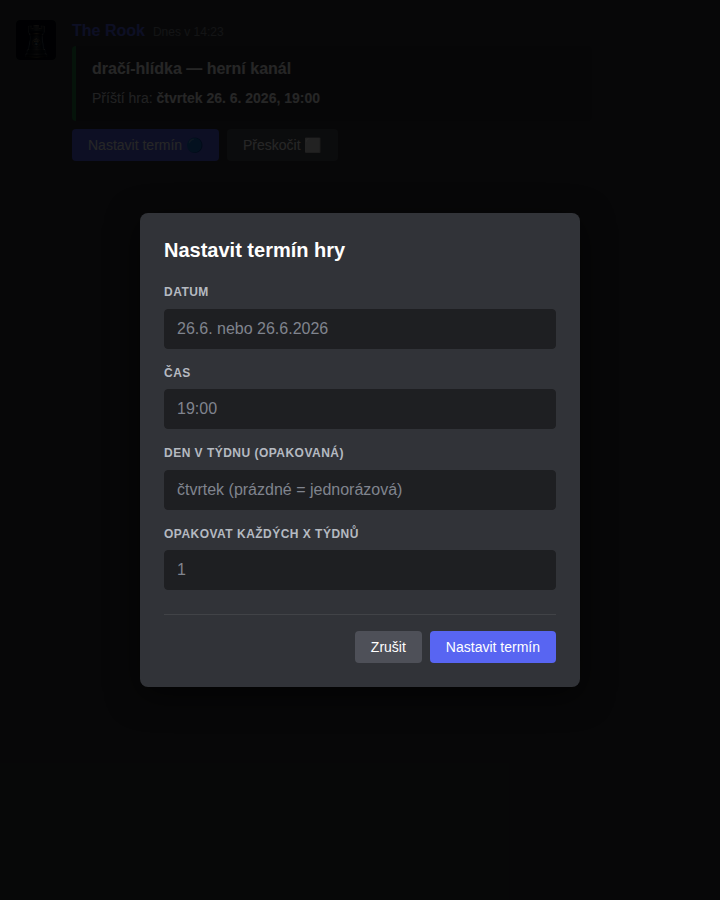720x900 pixels.
Task: Focus the Datum input field
Action: [360, 329]
